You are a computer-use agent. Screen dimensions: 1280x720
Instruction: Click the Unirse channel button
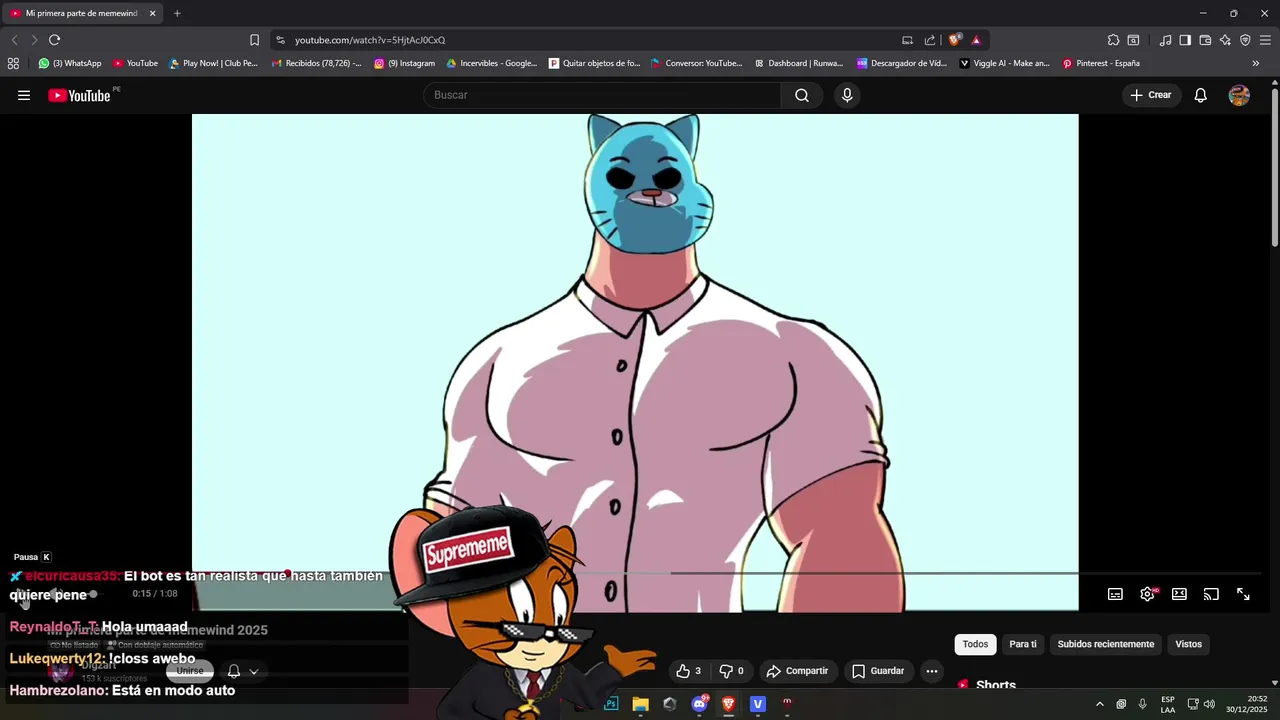[190, 671]
